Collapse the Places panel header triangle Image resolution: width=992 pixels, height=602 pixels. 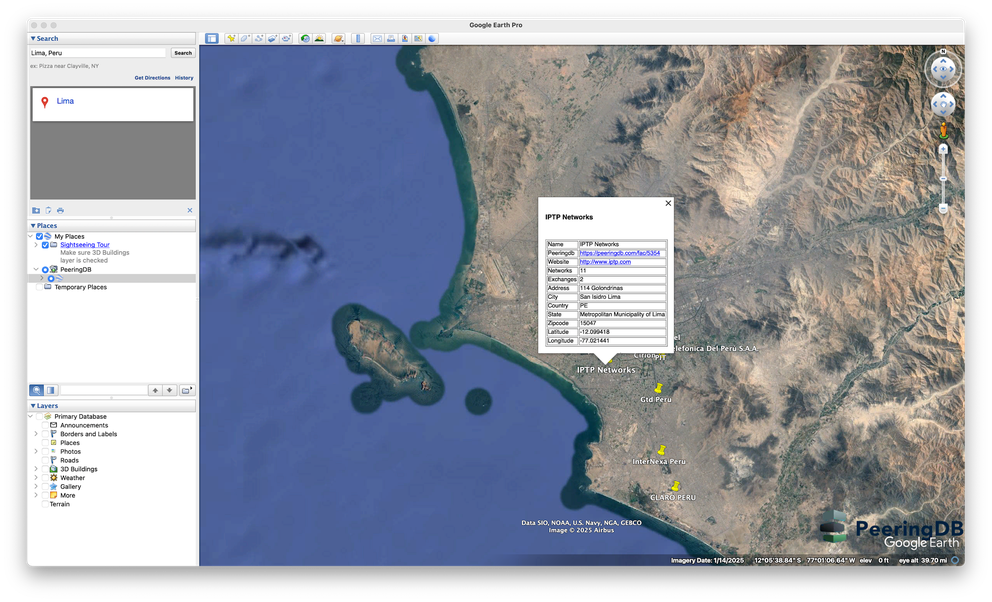pyautogui.click(x=33, y=226)
